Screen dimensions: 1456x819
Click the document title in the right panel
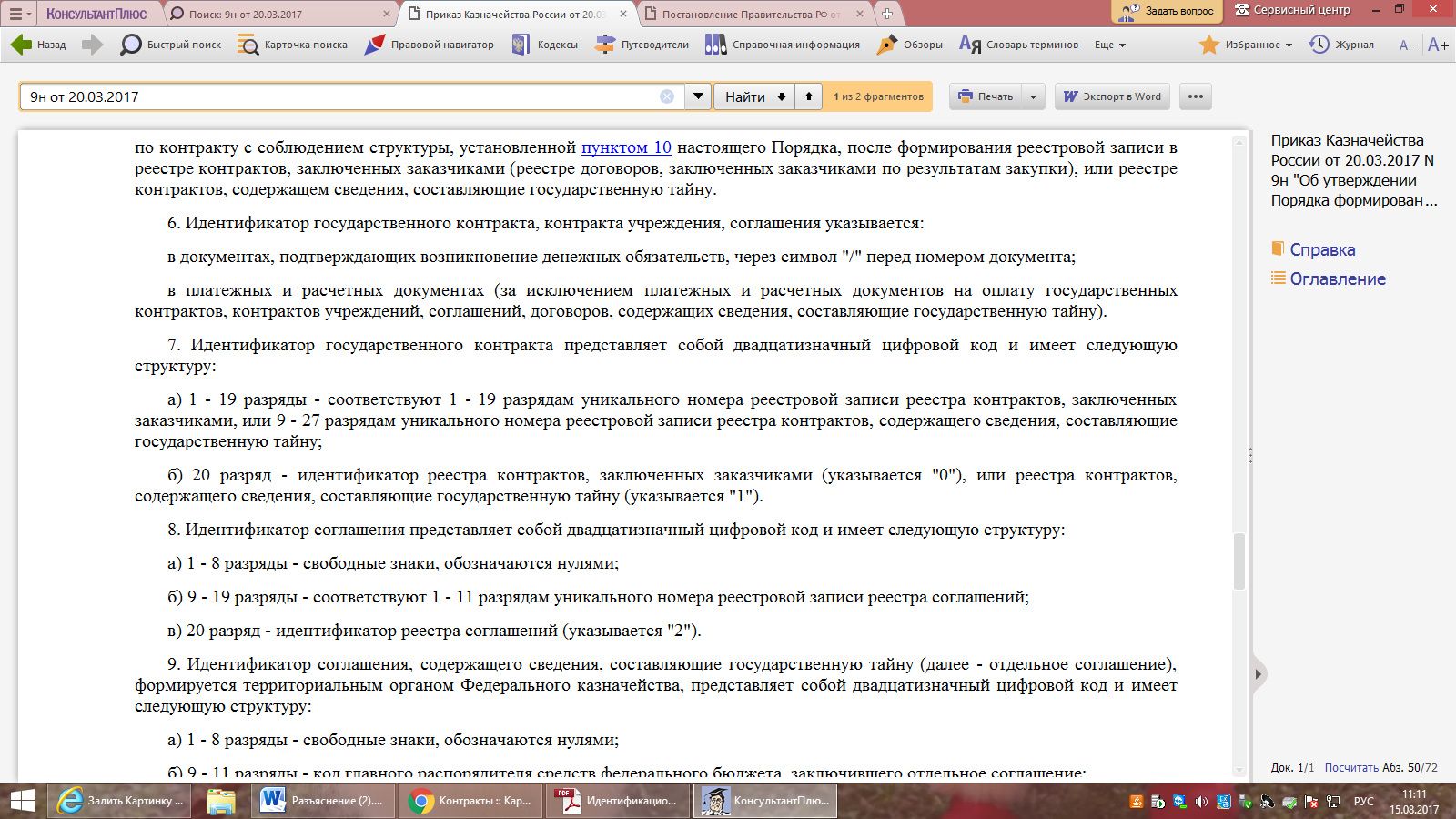click(1354, 170)
